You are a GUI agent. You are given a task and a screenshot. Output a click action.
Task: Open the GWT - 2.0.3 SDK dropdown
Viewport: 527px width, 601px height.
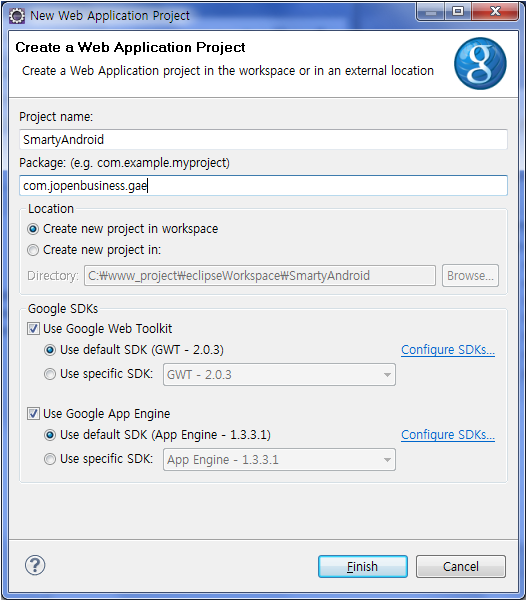pos(279,374)
